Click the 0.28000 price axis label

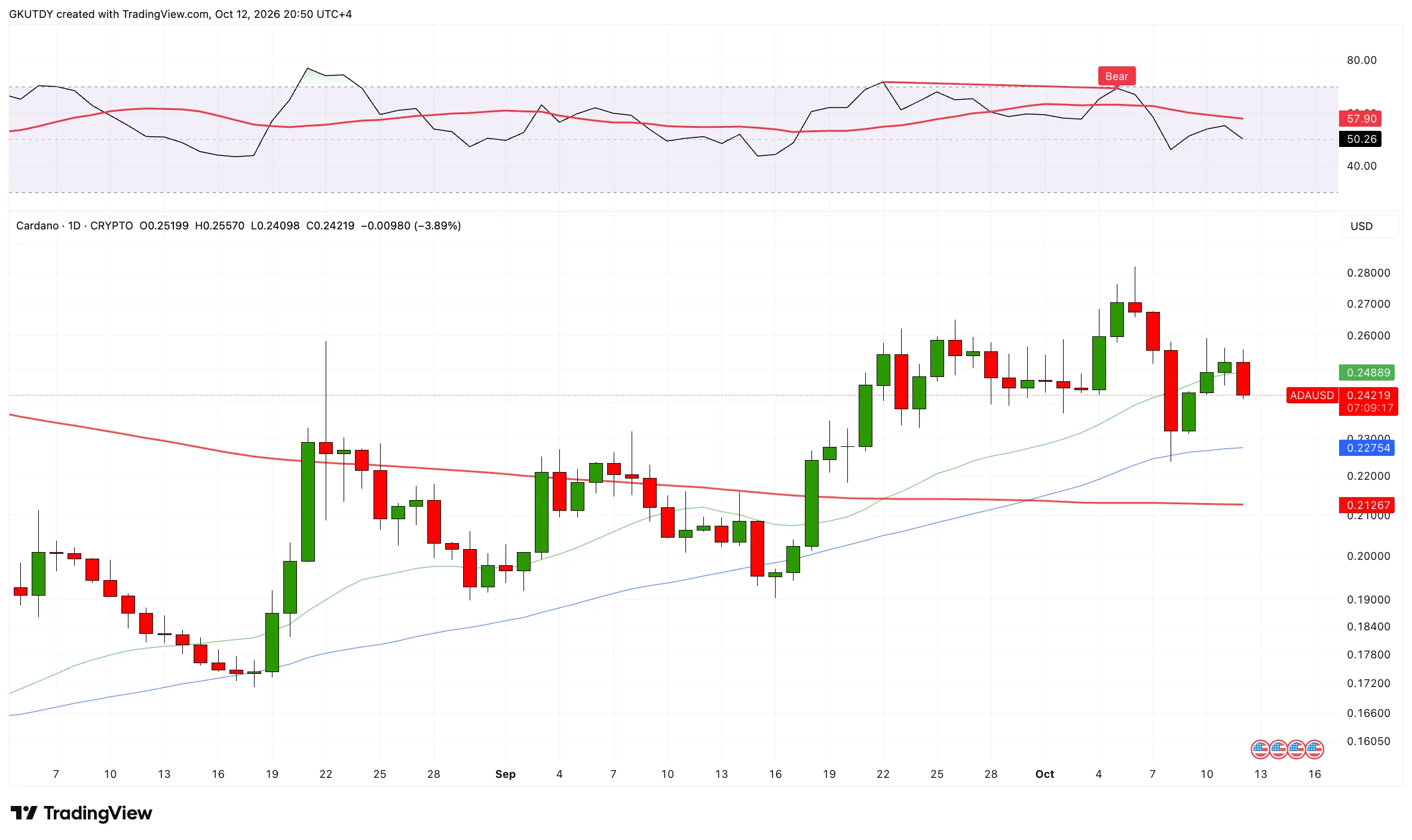(1368, 273)
